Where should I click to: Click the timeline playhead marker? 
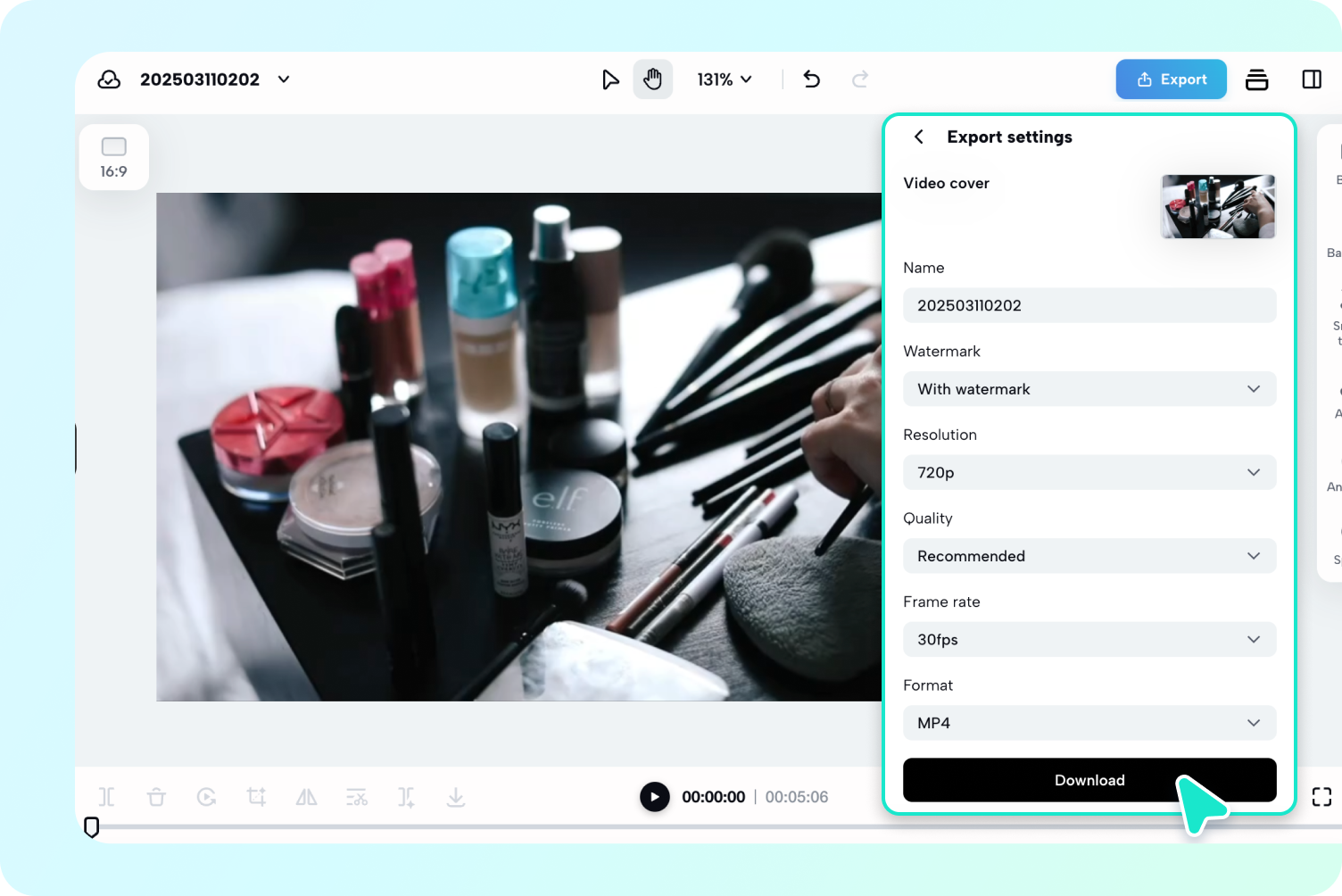91,827
